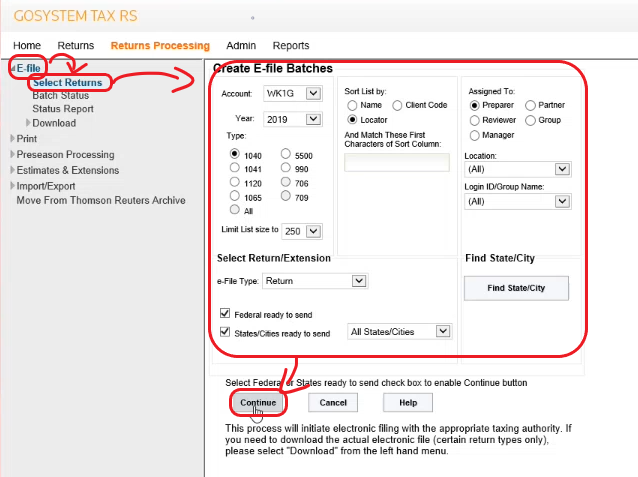Click the Cancel button

click(333, 403)
